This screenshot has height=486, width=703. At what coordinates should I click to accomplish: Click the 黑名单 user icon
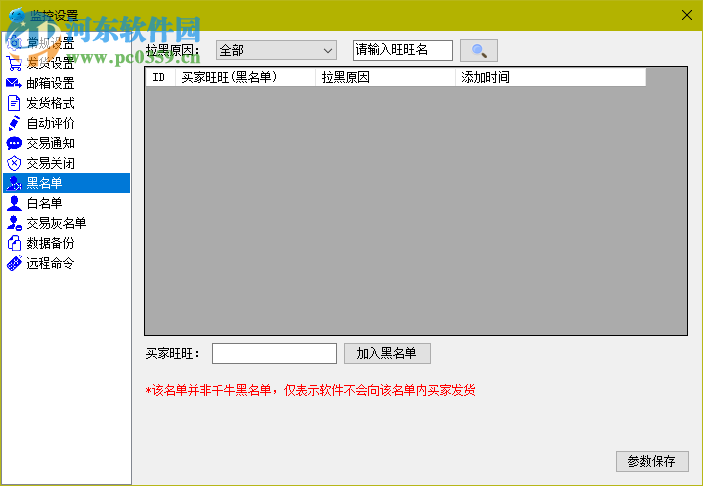point(14,183)
